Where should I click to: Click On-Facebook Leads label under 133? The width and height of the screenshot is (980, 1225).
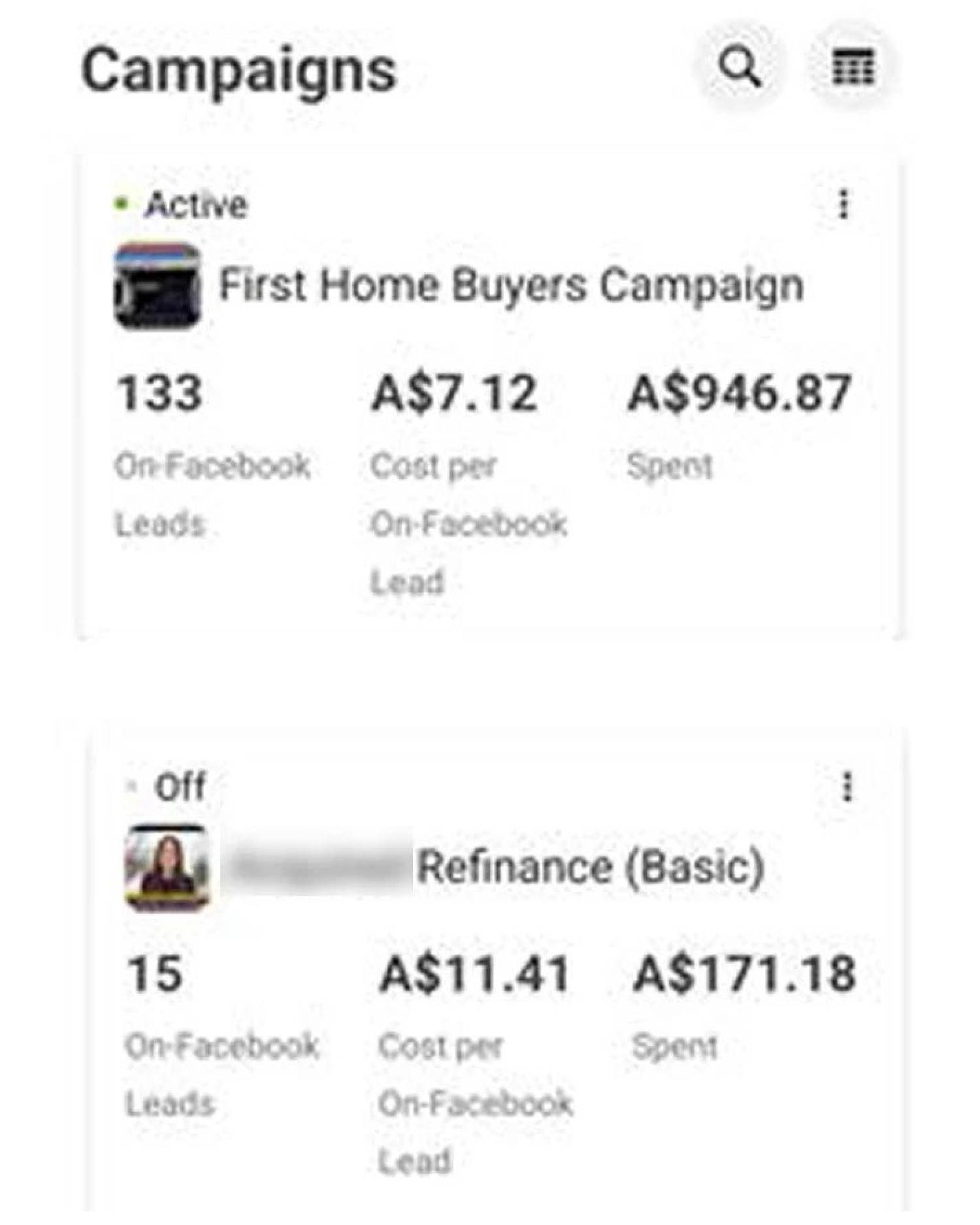(212, 494)
